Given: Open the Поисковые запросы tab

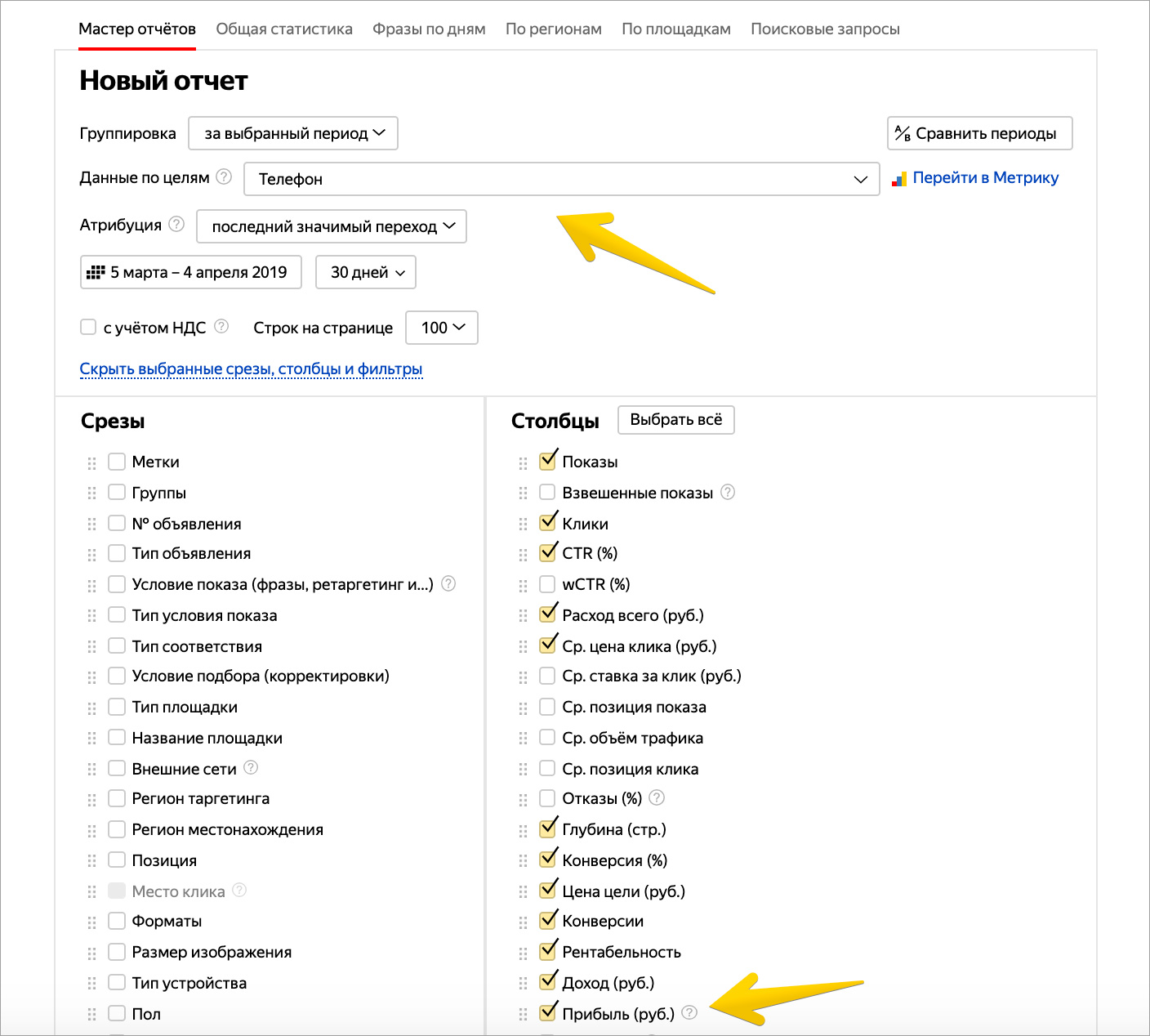Looking at the screenshot, I should coord(825,29).
